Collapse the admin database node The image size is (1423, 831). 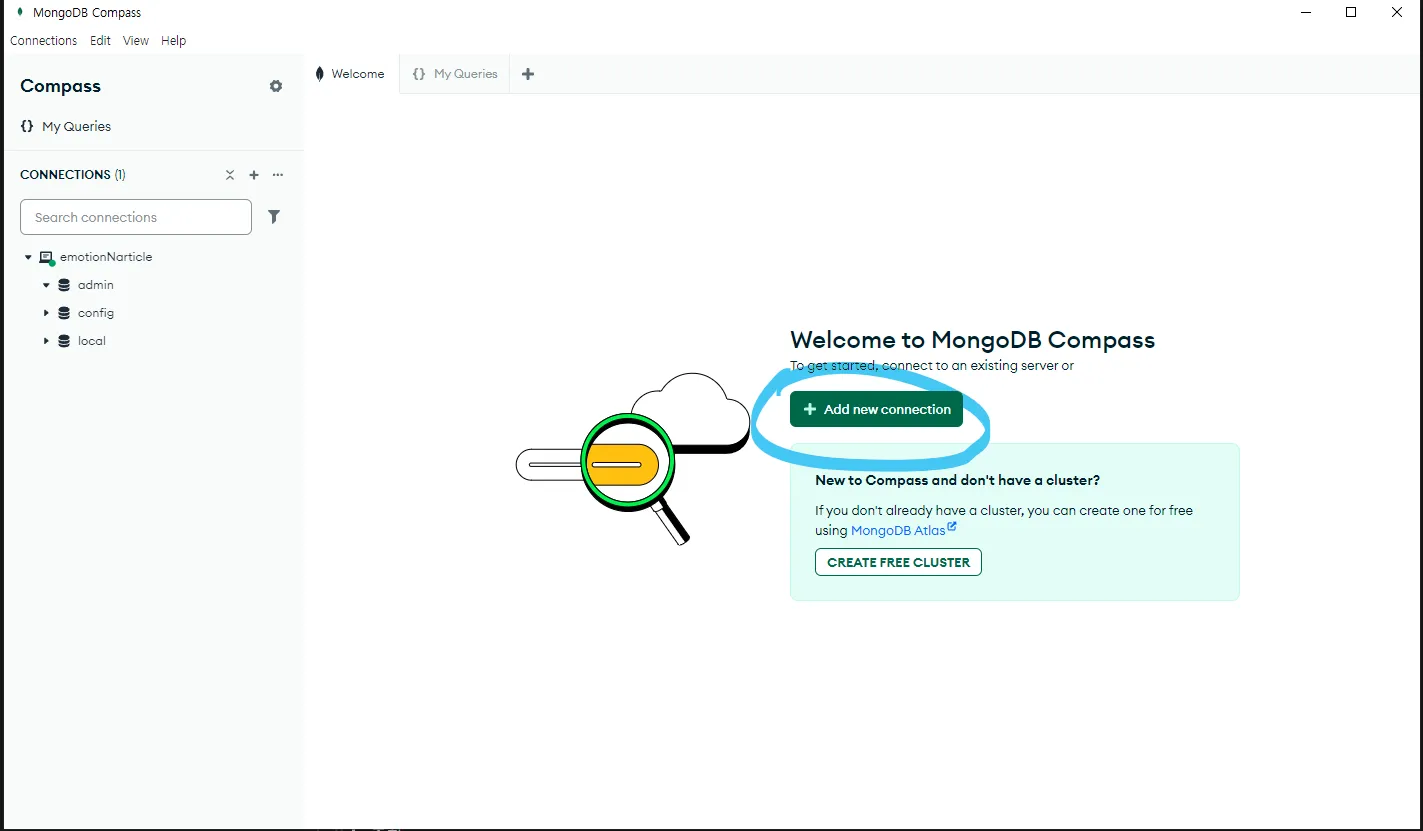pos(46,285)
